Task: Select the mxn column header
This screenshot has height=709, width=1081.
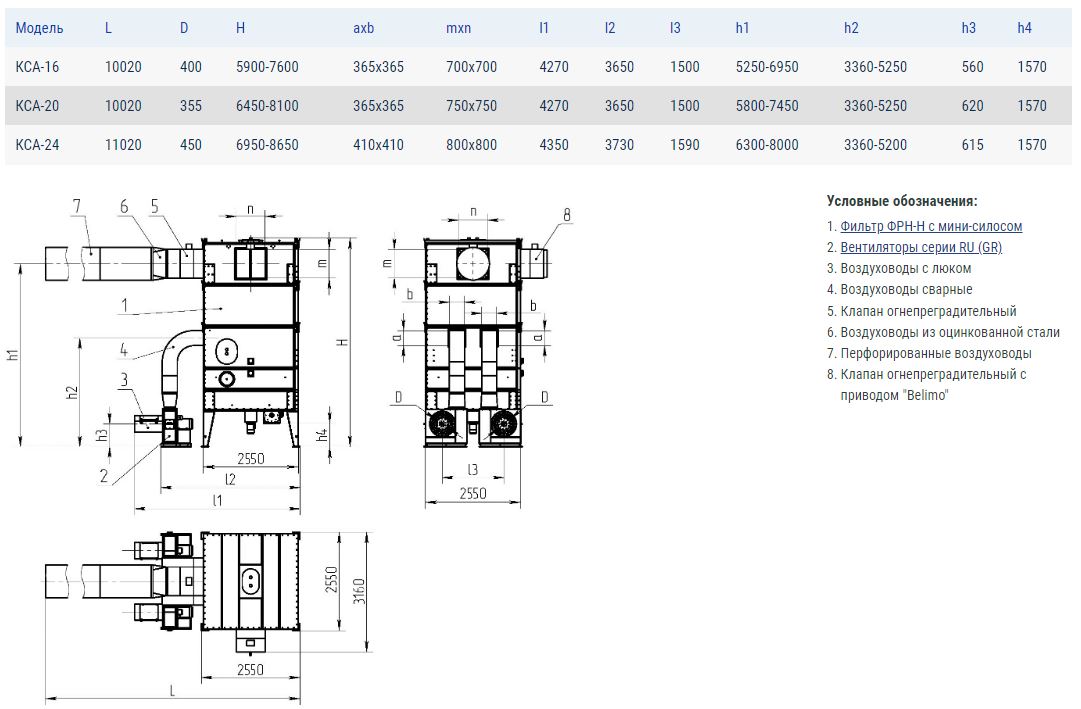Action: point(458,28)
